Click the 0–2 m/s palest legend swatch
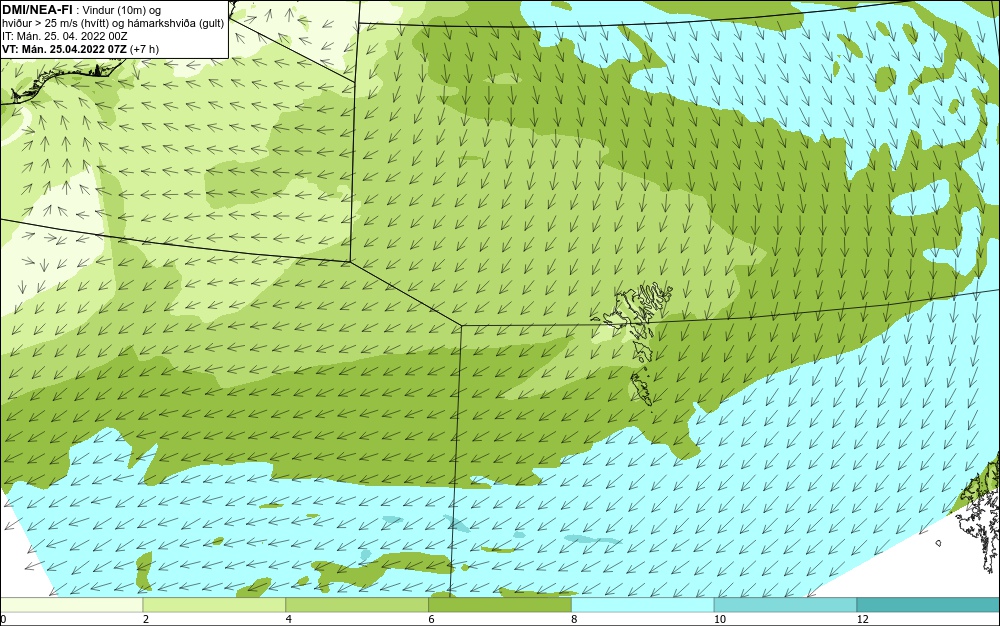 click(71, 605)
